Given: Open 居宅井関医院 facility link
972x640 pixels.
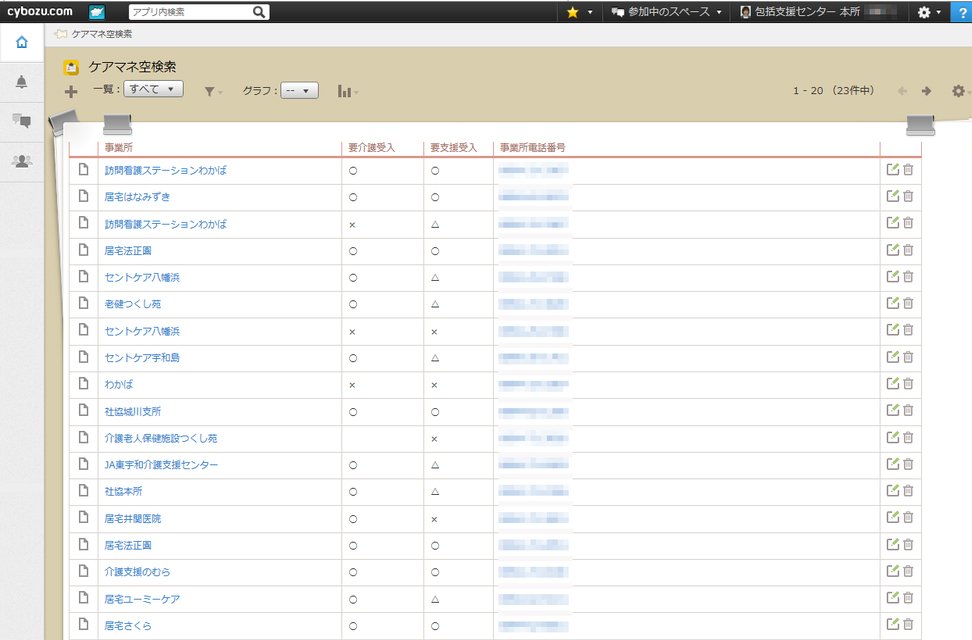Looking at the screenshot, I should tap(133, 518).
